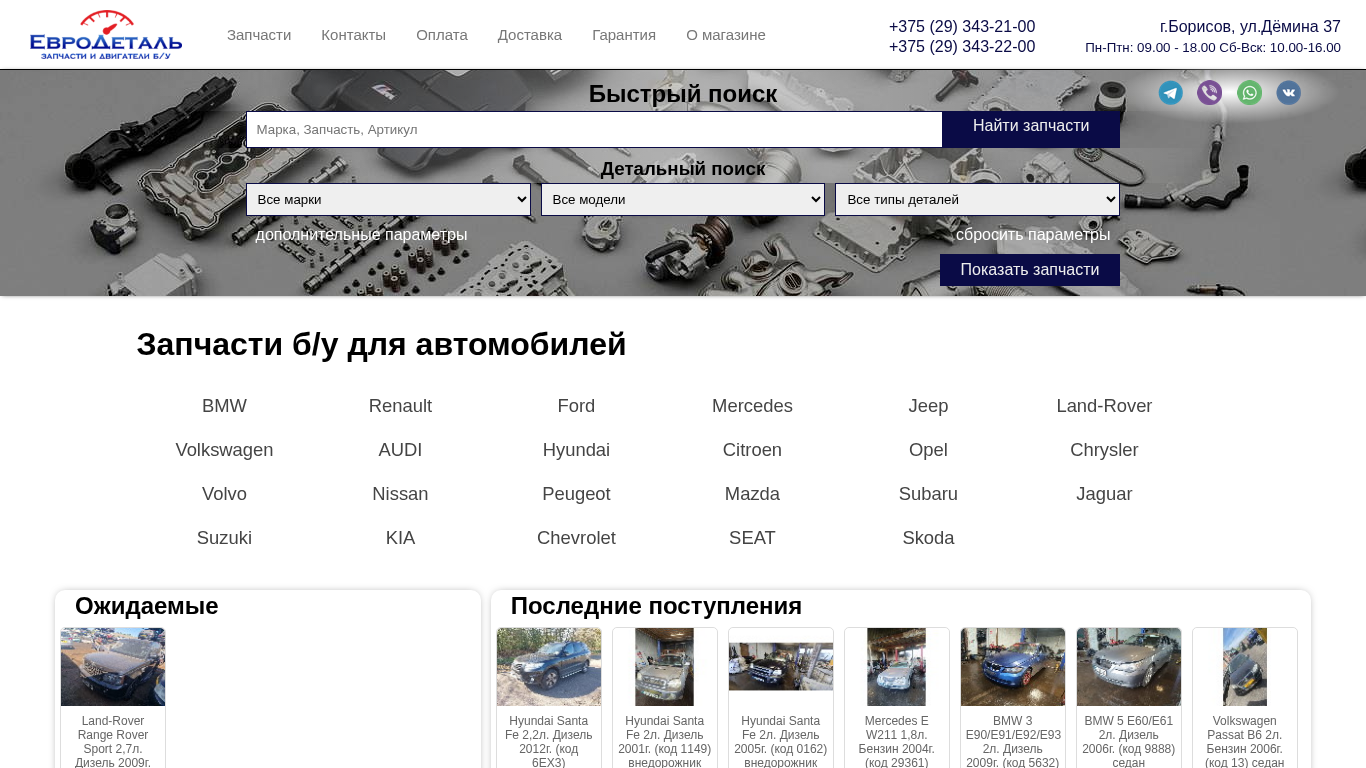This screenshot has width=1366, height=768.
Task: Open the Оплата menu item
Action: [442, 35]
